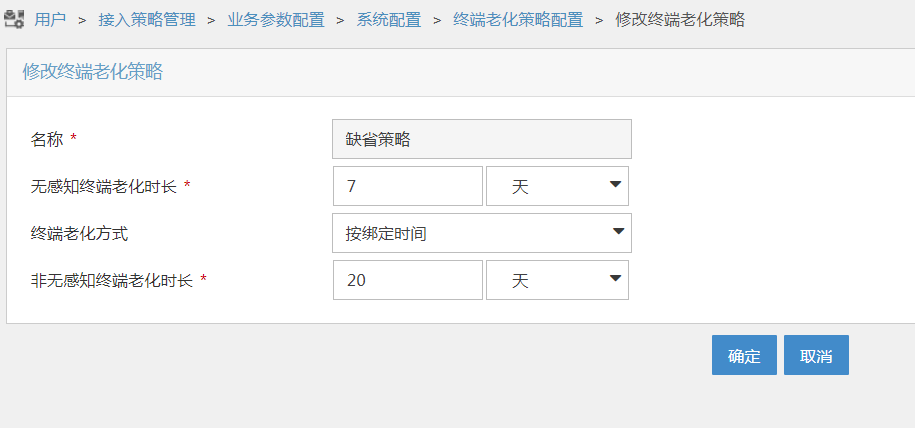Focus the 无感知终端老化时长 value field
Viewport: 915px width, 428px height.
407,187
